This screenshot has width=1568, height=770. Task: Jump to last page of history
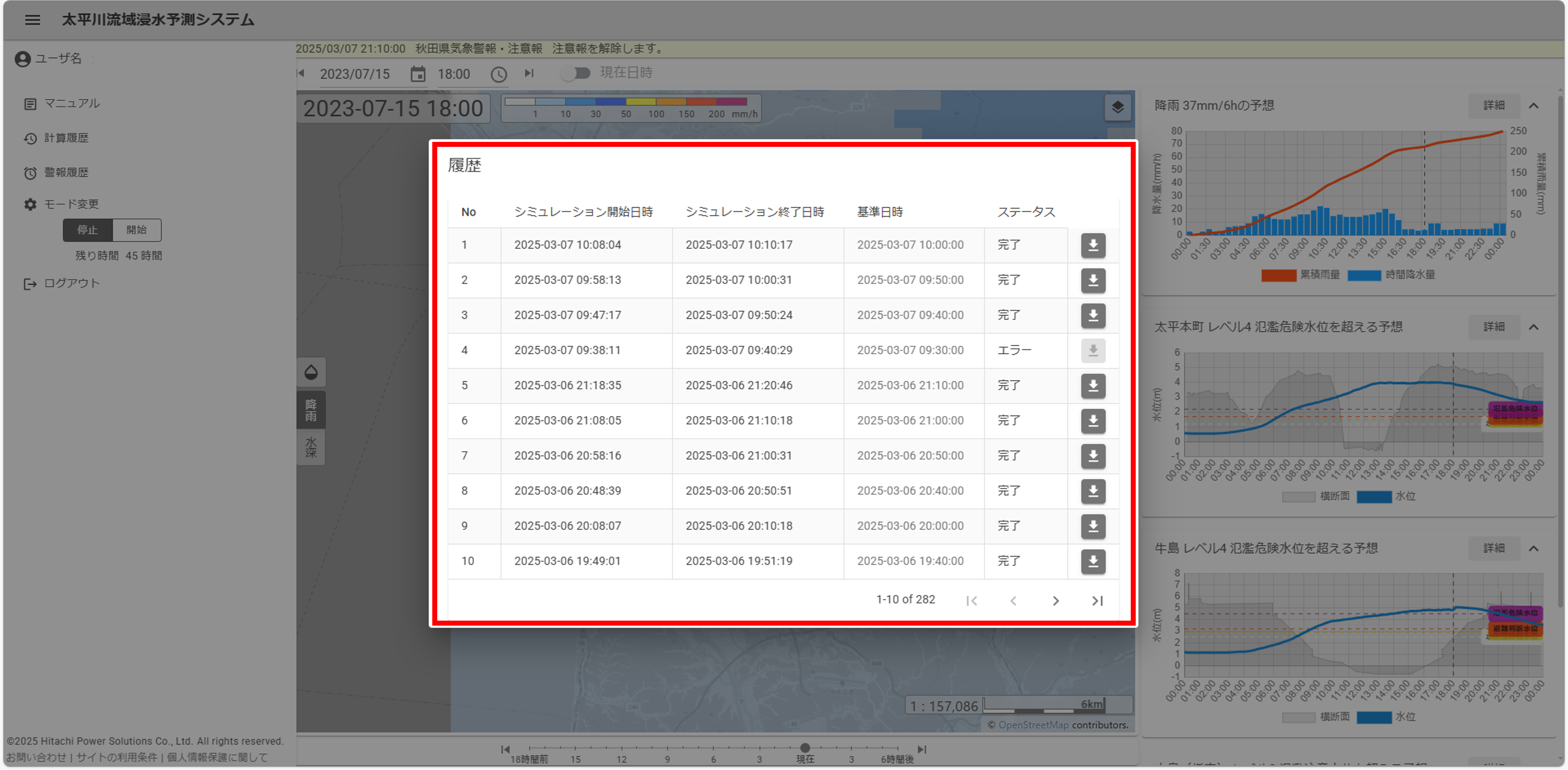click(1097, 601)
